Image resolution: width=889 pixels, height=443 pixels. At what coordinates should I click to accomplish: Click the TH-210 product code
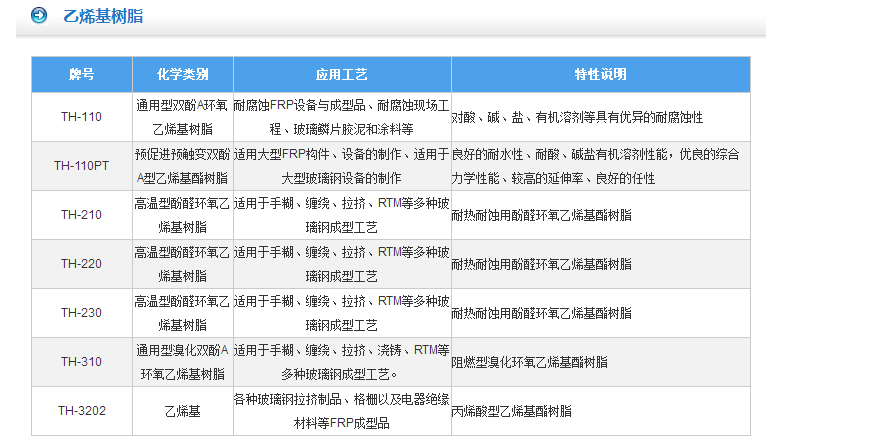[x=81, y=215]
